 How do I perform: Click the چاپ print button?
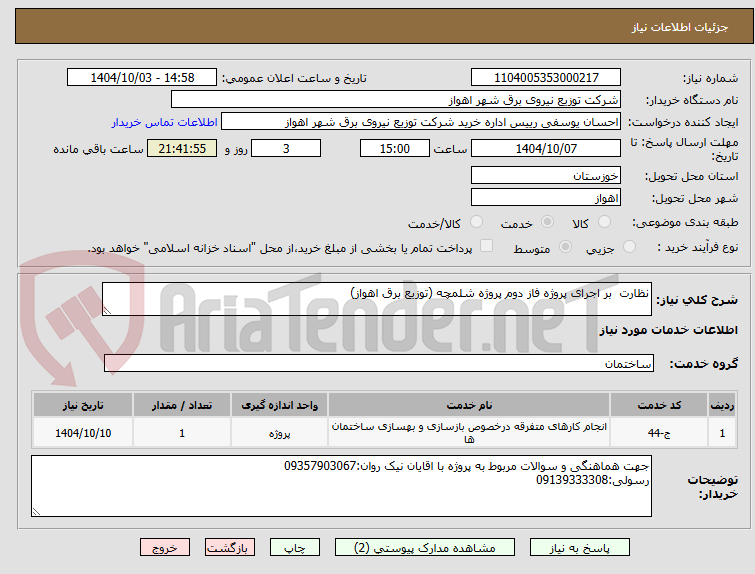pyautogui.click(x=295, y=548)
